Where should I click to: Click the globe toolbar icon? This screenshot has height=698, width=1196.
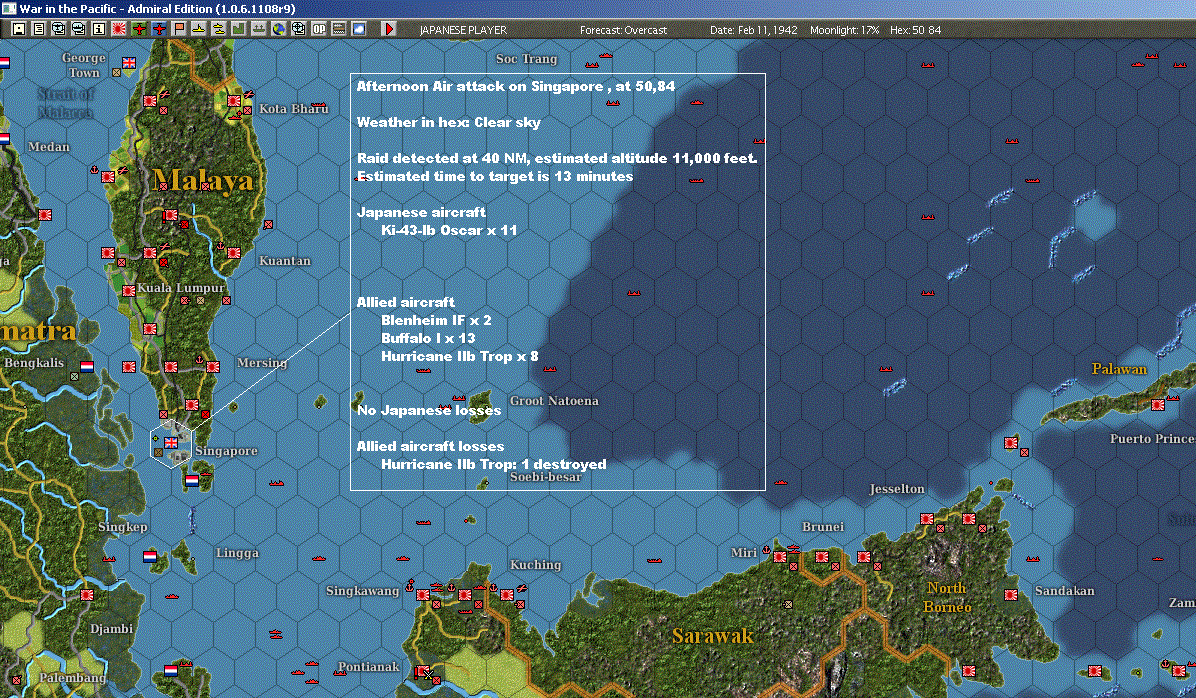click(278, 29)
